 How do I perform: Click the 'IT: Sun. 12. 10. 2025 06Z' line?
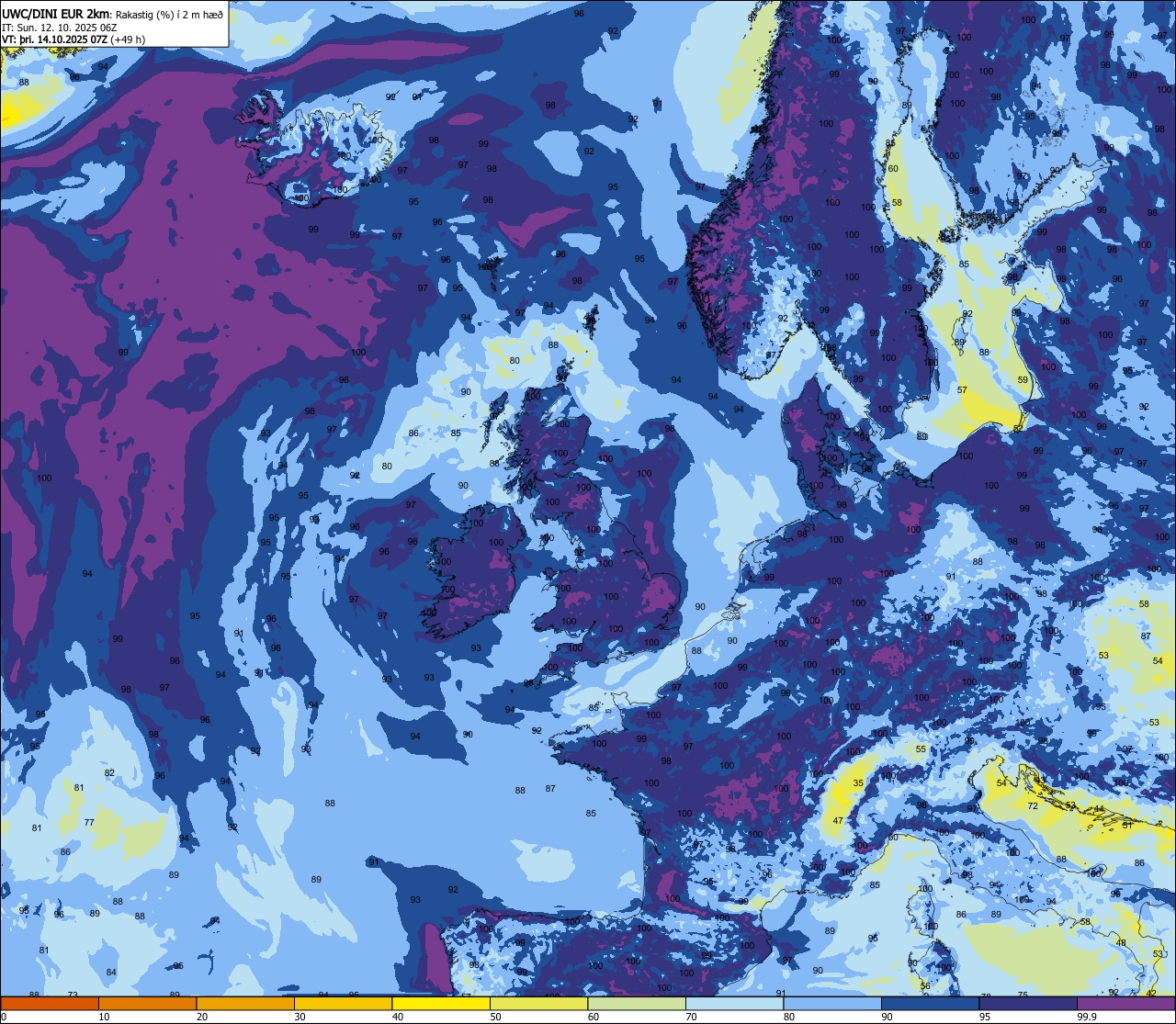pyautogui.click(x=61, y=28)
